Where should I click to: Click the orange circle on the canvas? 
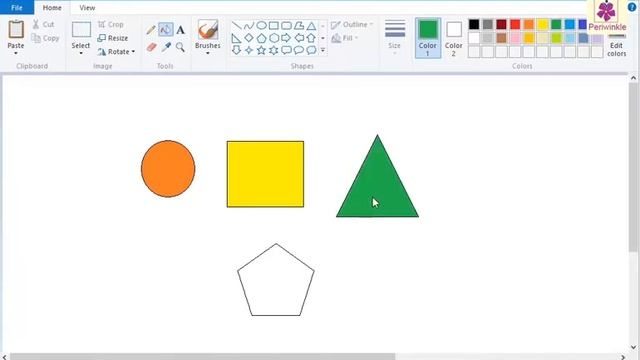point(168,169)
